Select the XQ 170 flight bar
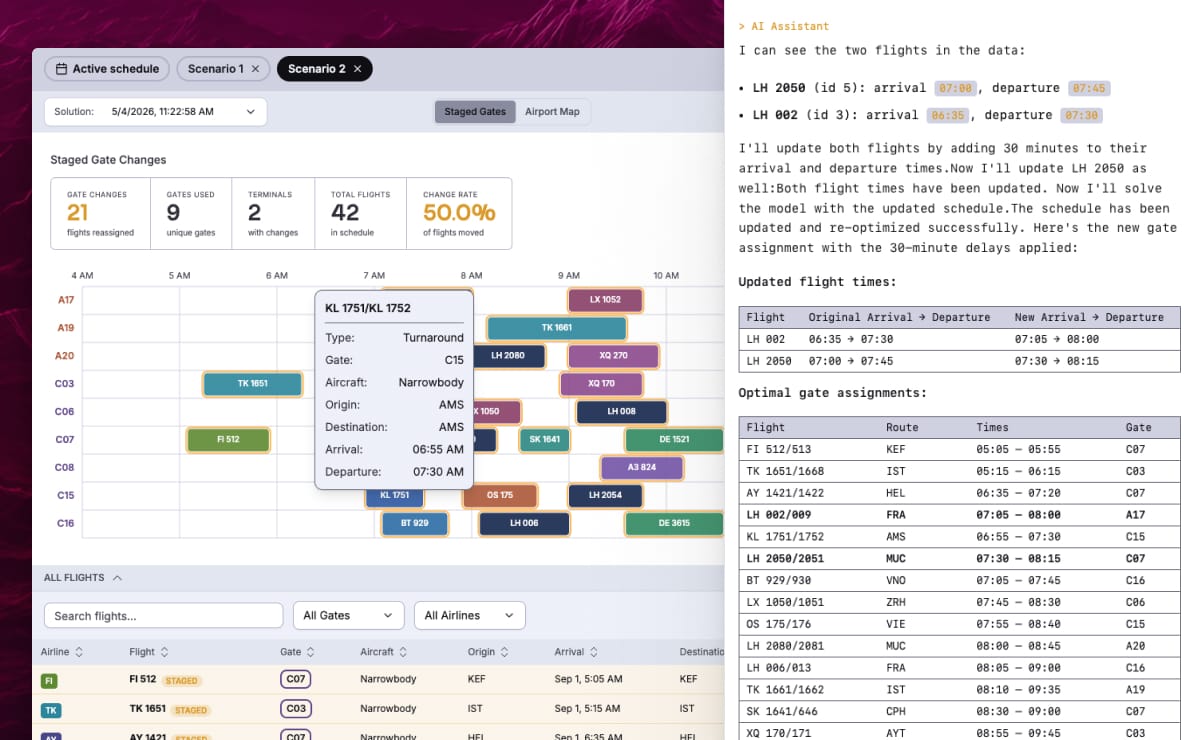Image resolution: width=1184 pixels, height=740 pixels. click(601, 384)
